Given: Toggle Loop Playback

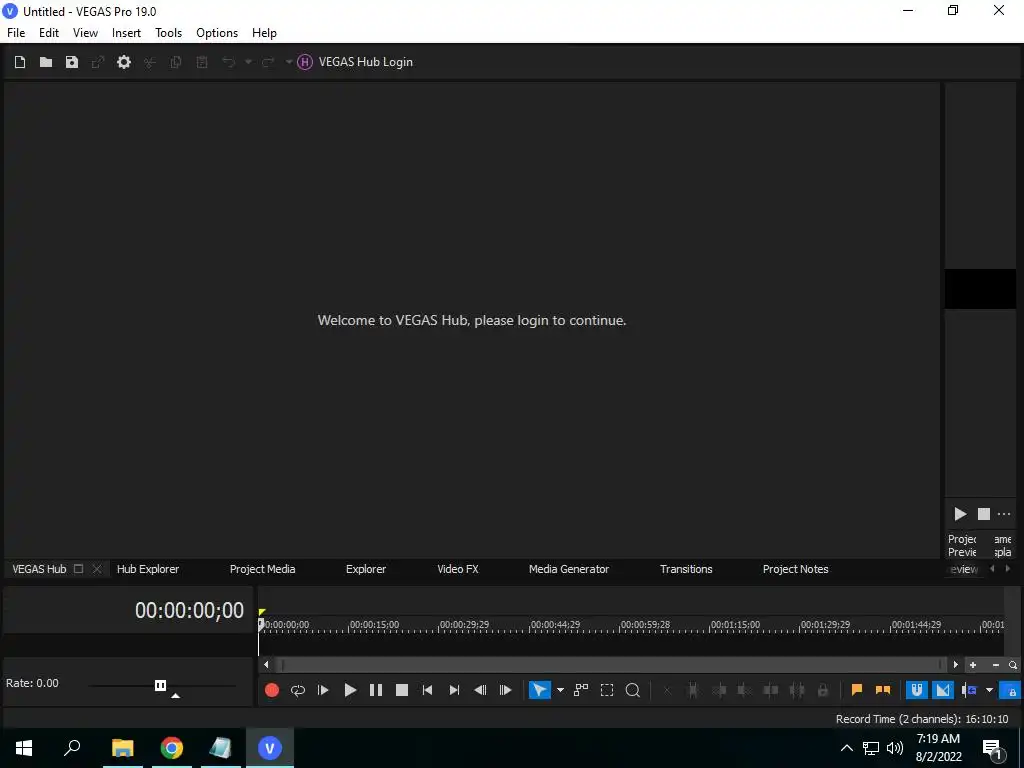Looking at the screenshot, I should click(298, 690).
